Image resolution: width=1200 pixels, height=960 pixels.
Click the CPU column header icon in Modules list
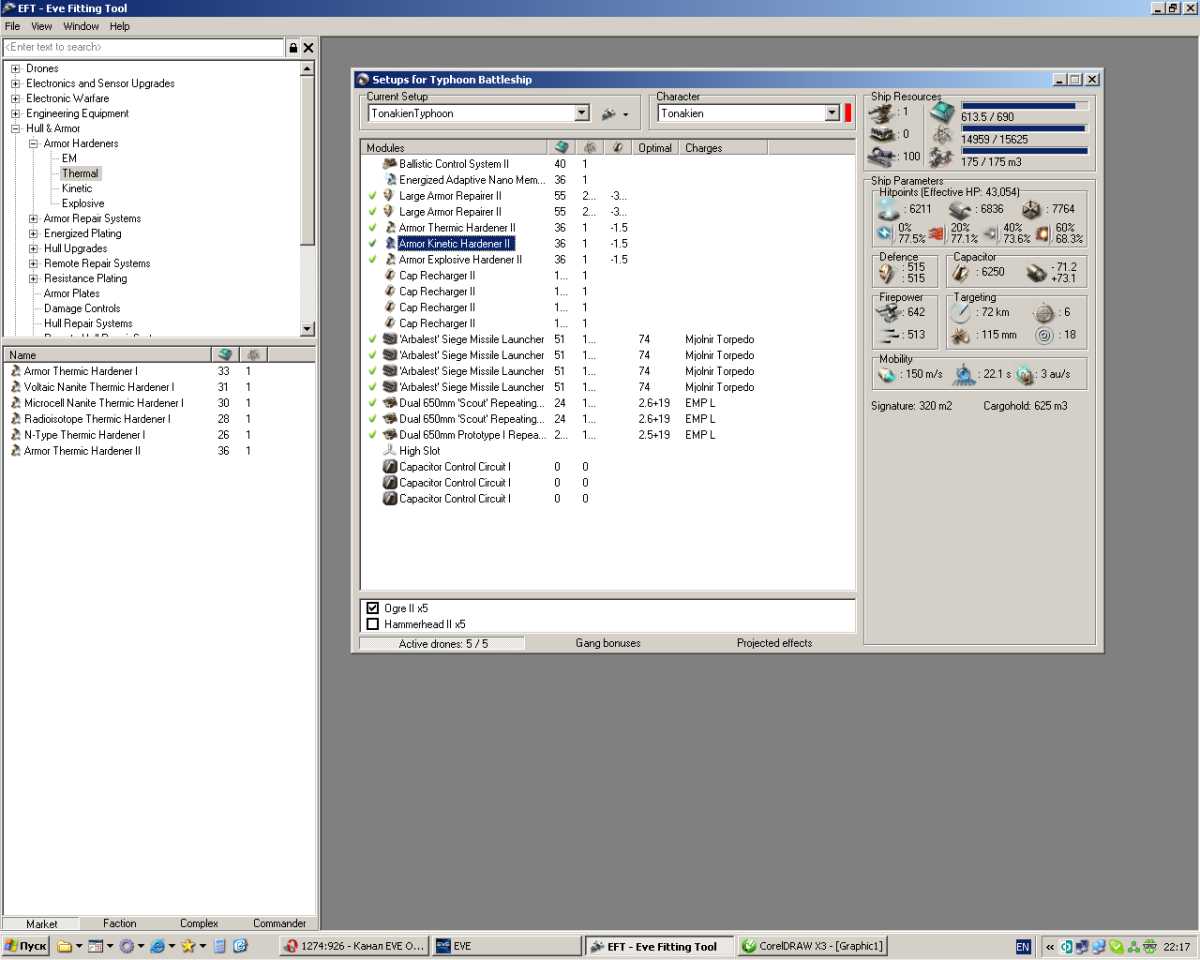point(561,148)
